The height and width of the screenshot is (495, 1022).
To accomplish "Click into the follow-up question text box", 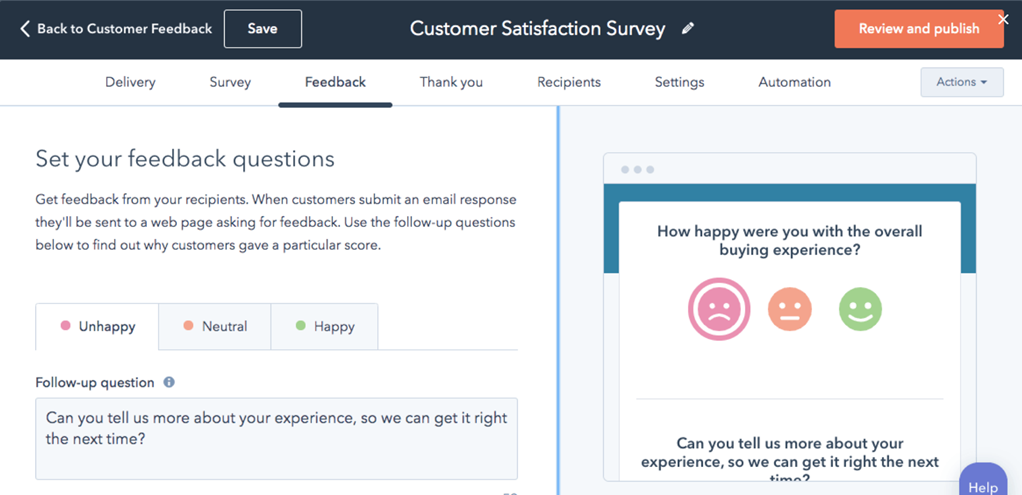I will [x=276, y=438].
